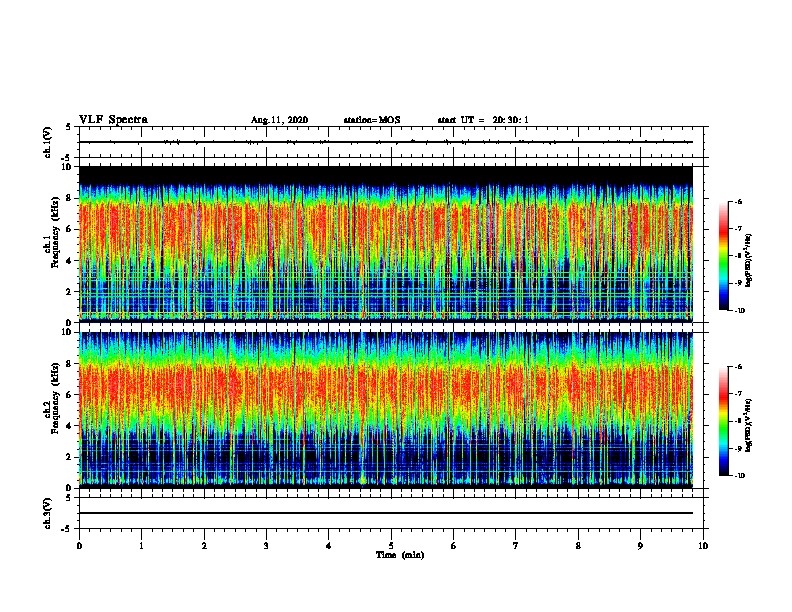Click time axis tick label "2"
The height and width of the screenshot is (612, 792).
coord(204,546)
